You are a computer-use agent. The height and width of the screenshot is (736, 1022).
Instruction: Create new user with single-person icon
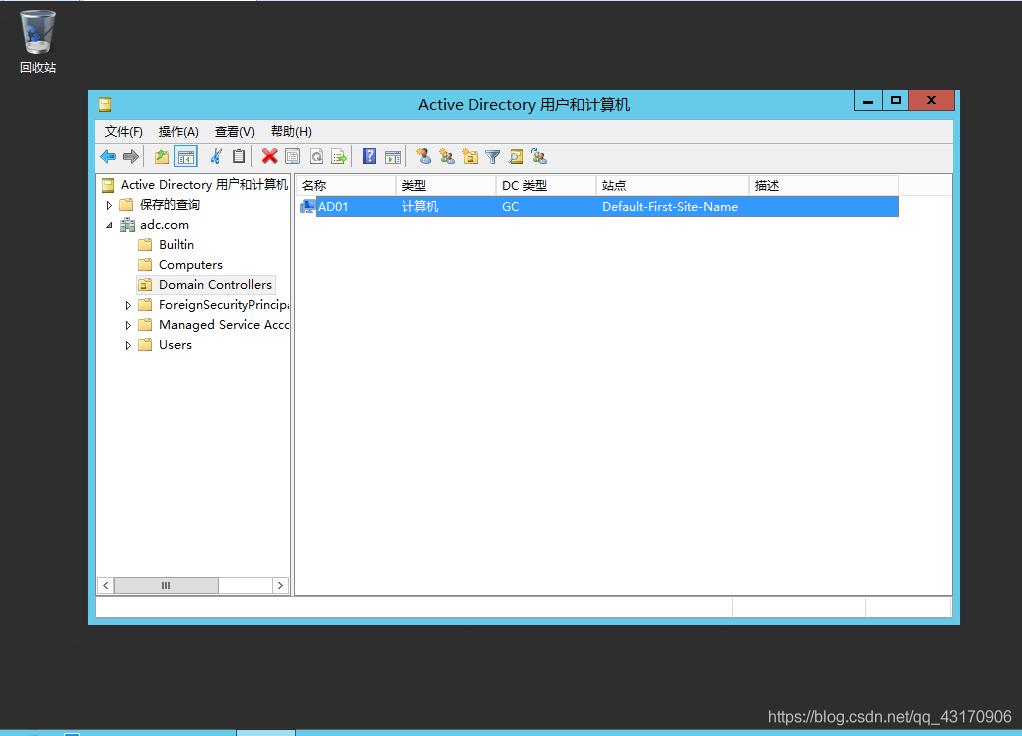coord(423,157)
